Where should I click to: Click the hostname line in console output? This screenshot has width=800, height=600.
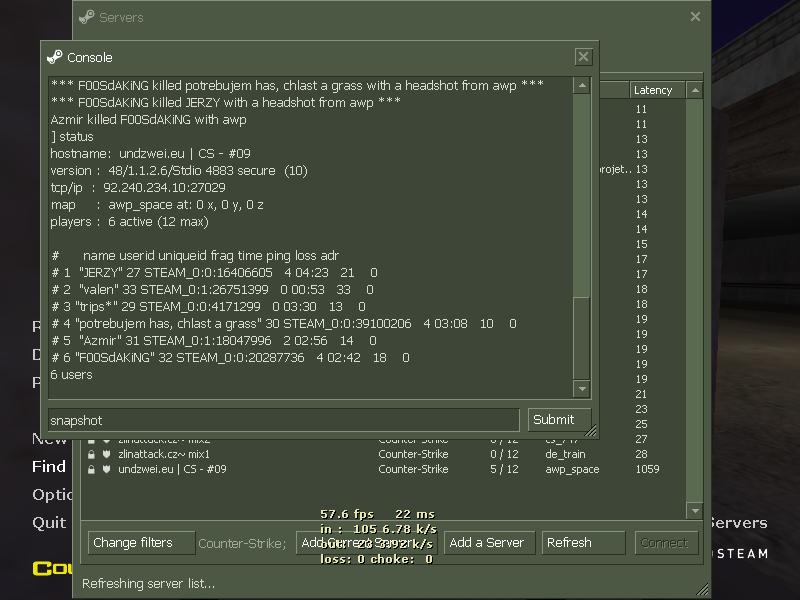coord(151,154)
